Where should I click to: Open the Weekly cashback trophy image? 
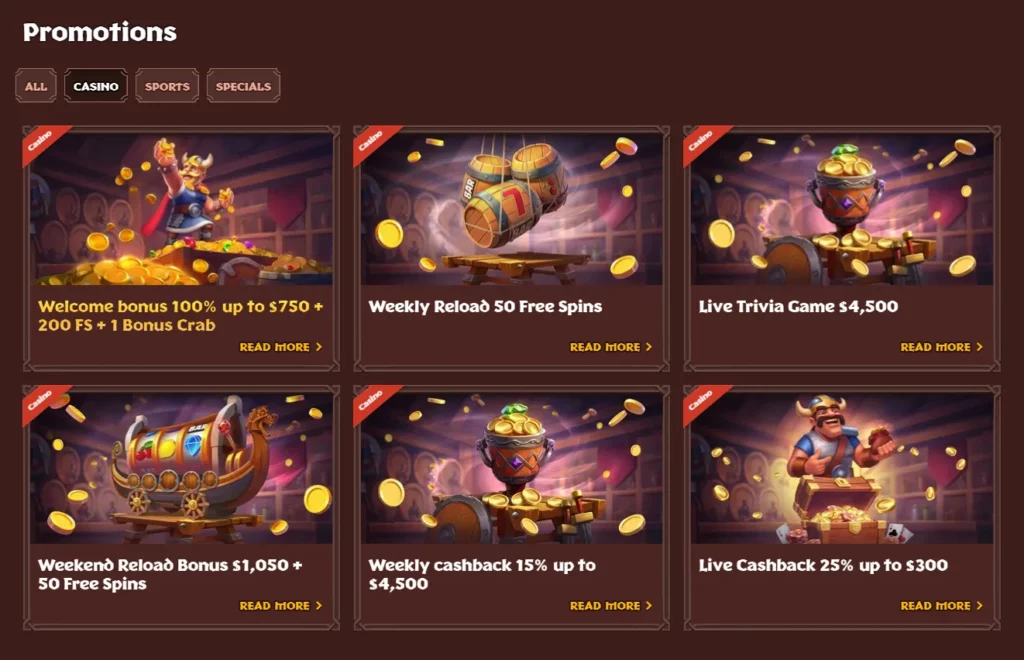(512, 468)
